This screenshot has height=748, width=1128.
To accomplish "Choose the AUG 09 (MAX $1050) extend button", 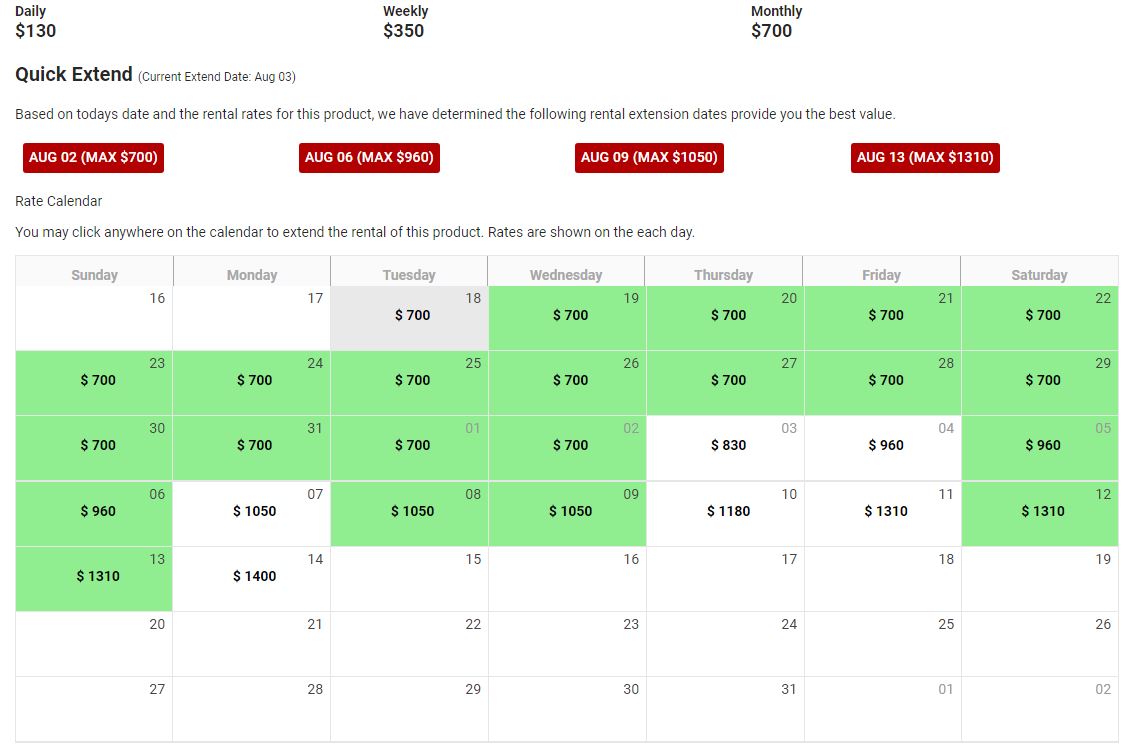I will (649, 157).
